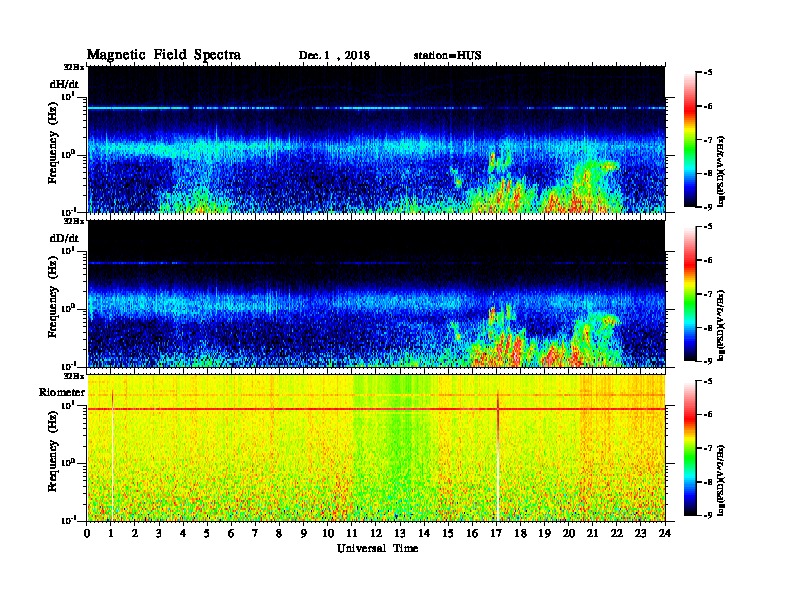This screenshot has height=612, width=792.
Task: Click the dD/dt spectrogram plot area
Action: point(376,293)
